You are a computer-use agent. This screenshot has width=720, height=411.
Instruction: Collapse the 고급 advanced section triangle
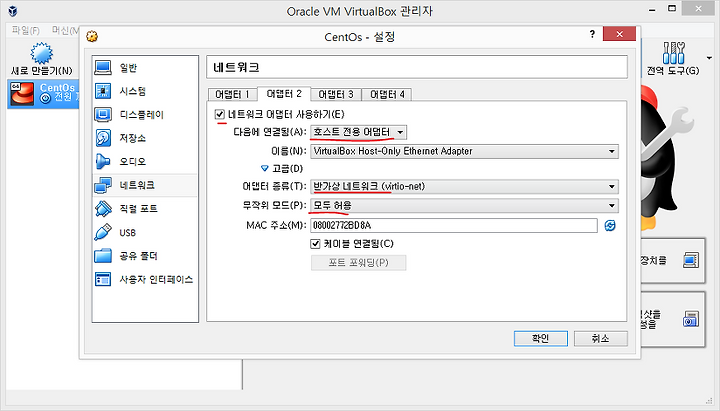coord(264,169)
